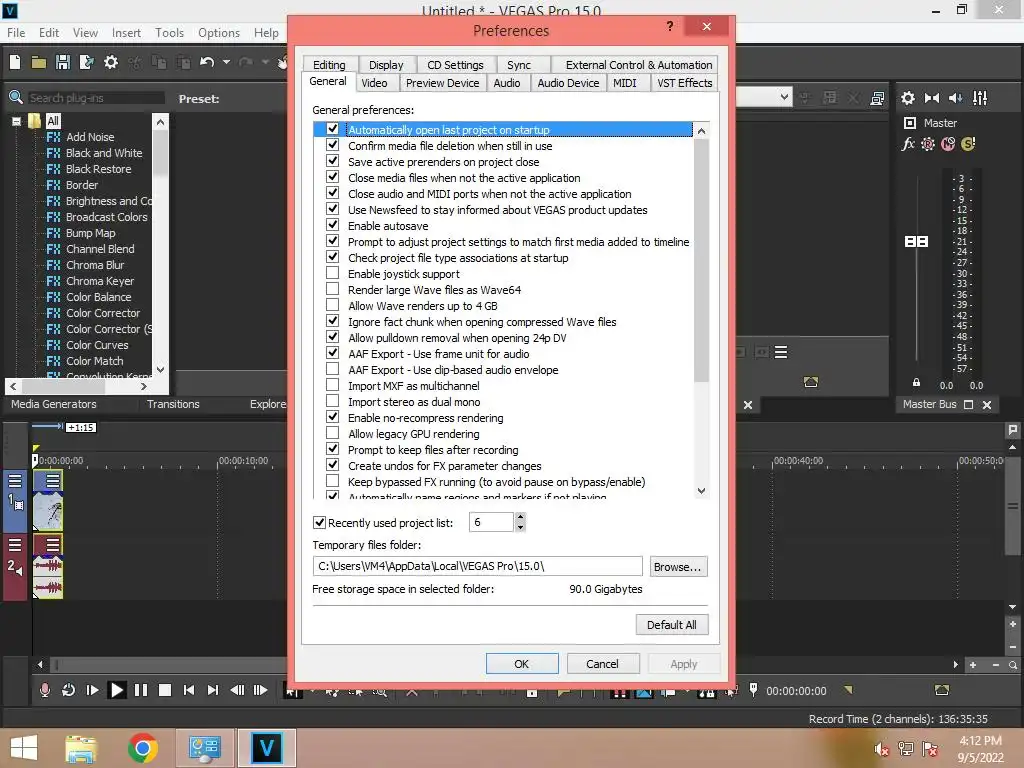Click the automation settings gear under Master
Image resolution: width=1024 pixels, height=768 pixels.
pyautogui.click(x=928, y=144)
